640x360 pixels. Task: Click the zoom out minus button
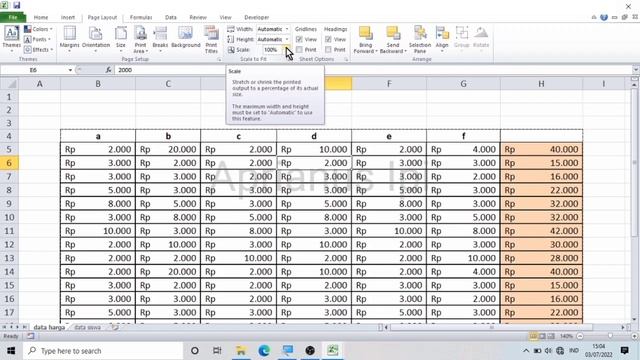click(580, 336)
